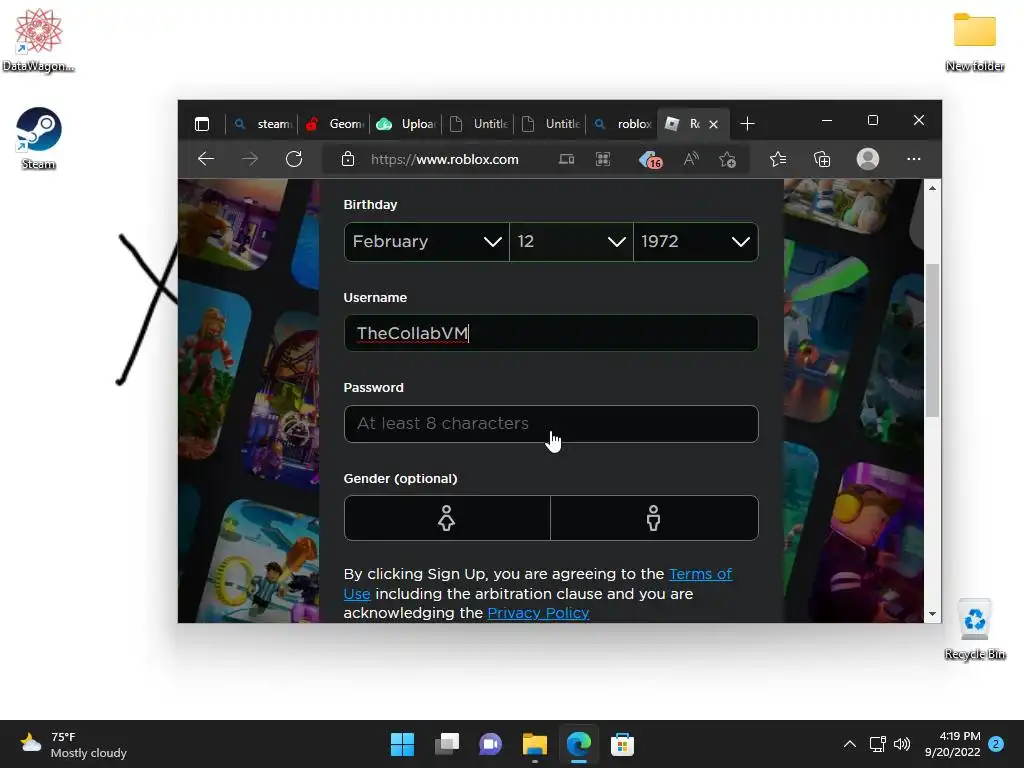Image resolution: width=1024 pixels, height=768 pixels.
Task: Click the scrollbar down arrow
Action: click(933, 614)
